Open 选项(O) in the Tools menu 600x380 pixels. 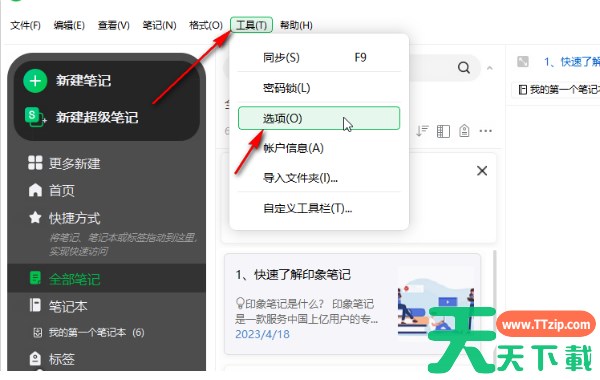tap(319, 118)
